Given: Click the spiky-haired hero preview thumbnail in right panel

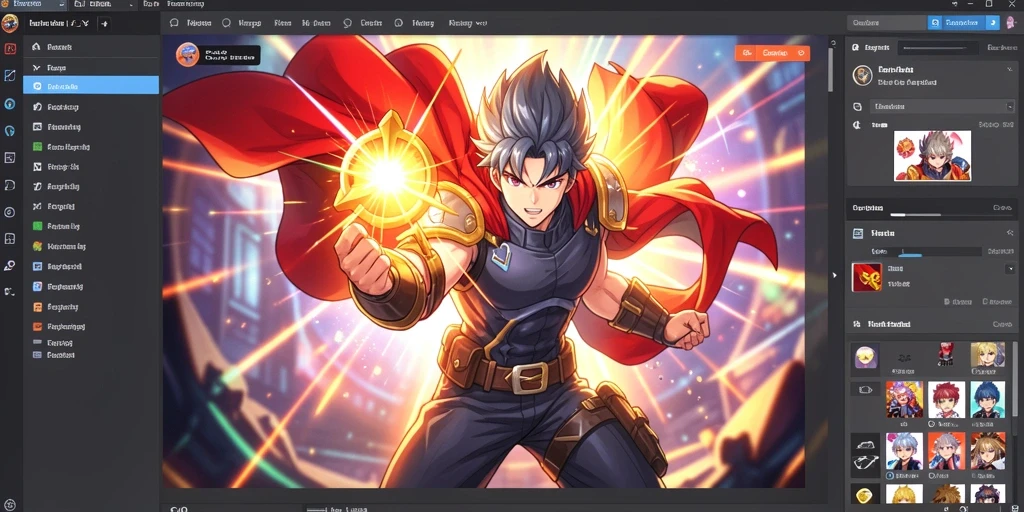Looking at the screenshot, I should (x=932, y=155).
